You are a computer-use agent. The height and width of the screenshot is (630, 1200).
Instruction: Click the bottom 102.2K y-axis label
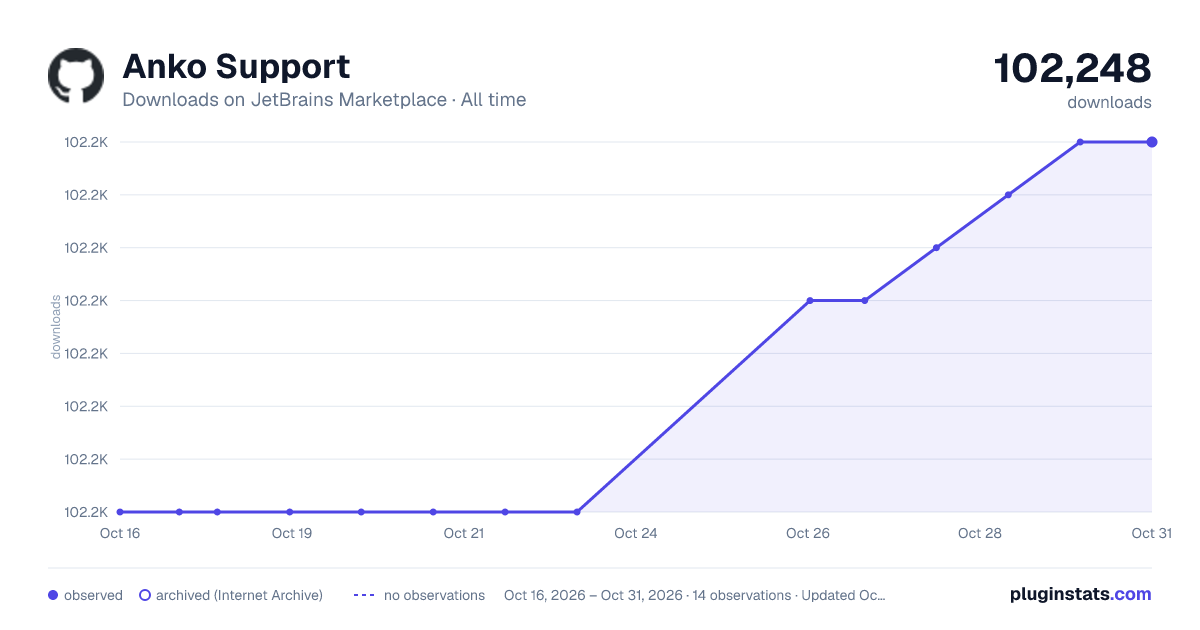pyautogui.click(x=86, y=512)
